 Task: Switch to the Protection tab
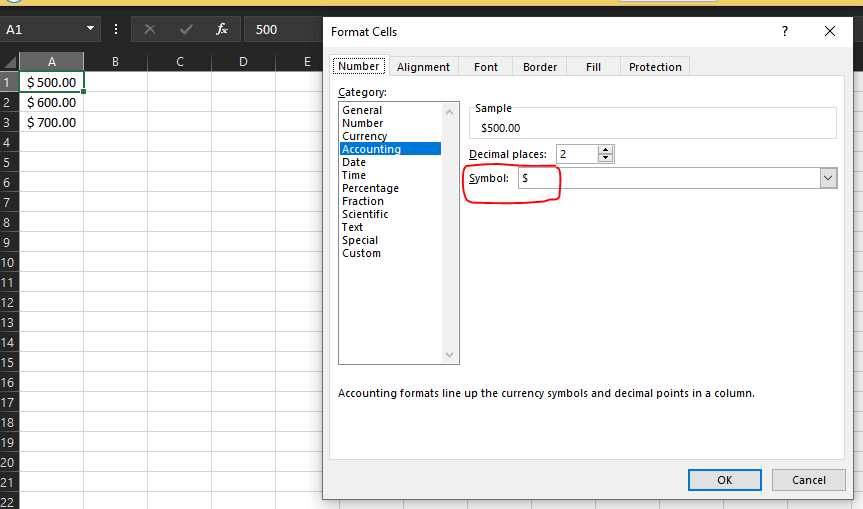coord(655,67)
